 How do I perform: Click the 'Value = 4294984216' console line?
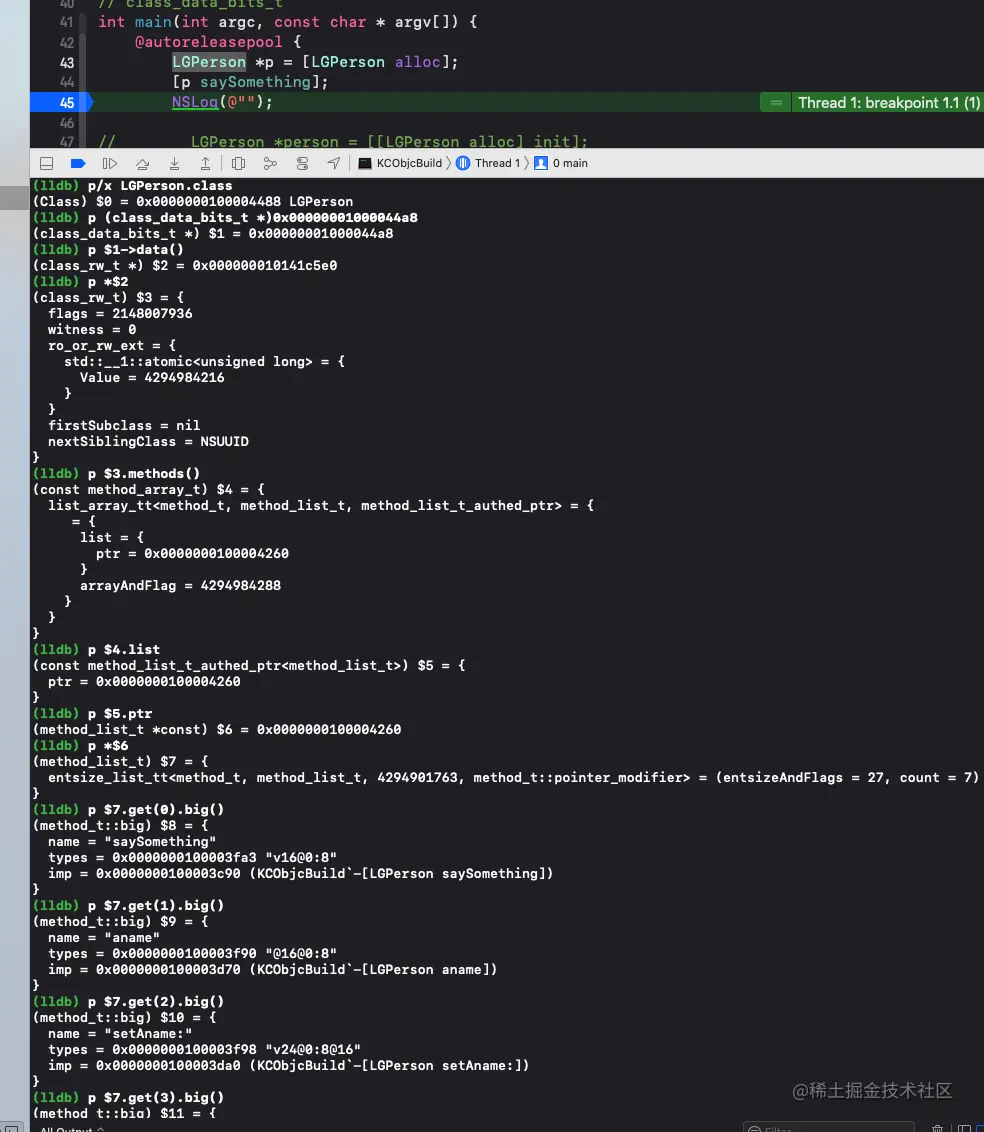(152, 378)
